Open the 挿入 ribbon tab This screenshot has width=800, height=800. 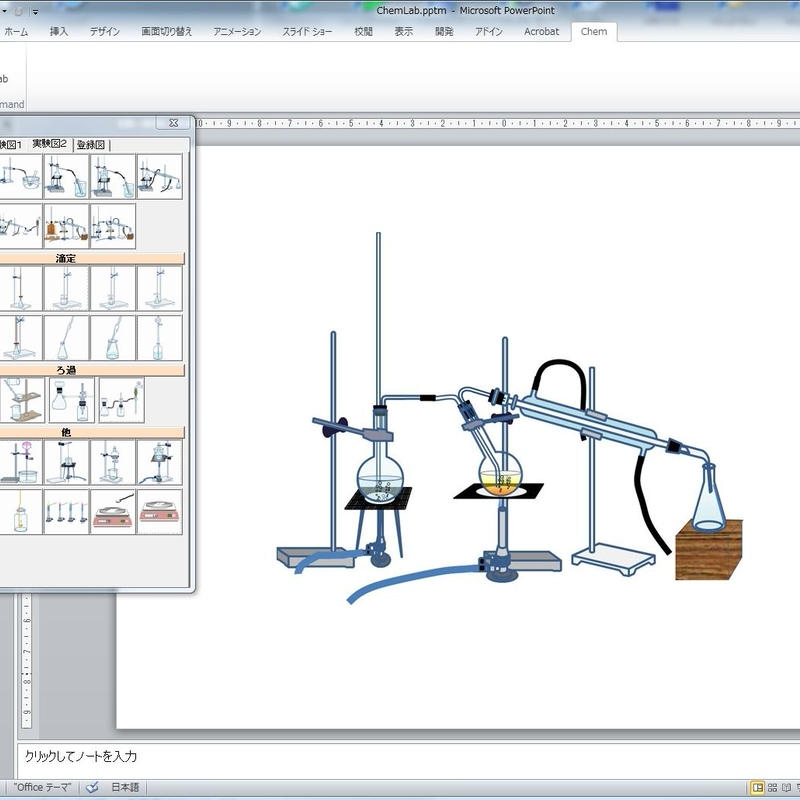[x=59, y=32]
